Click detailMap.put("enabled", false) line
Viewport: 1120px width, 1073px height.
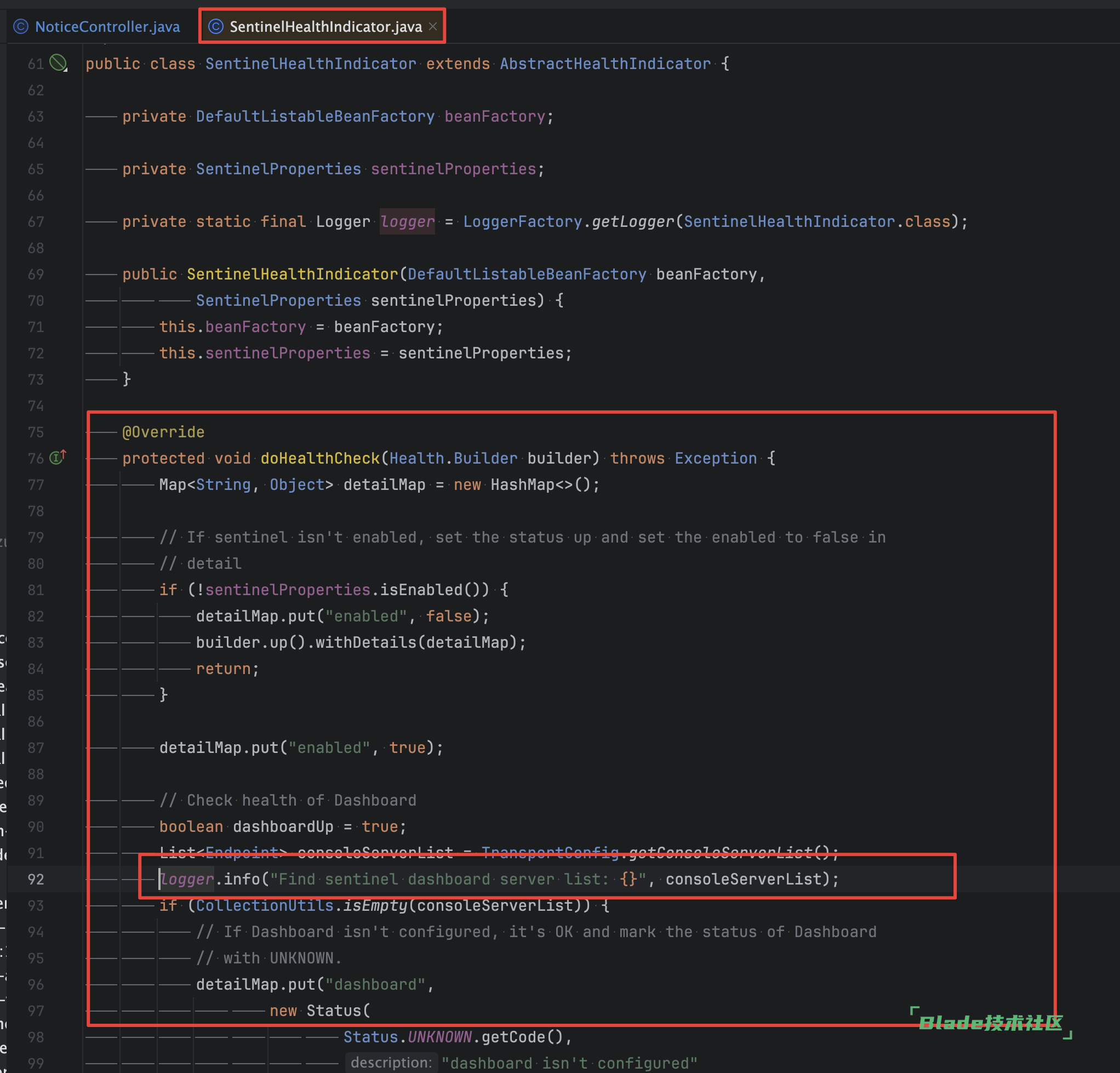coord(343,615)
